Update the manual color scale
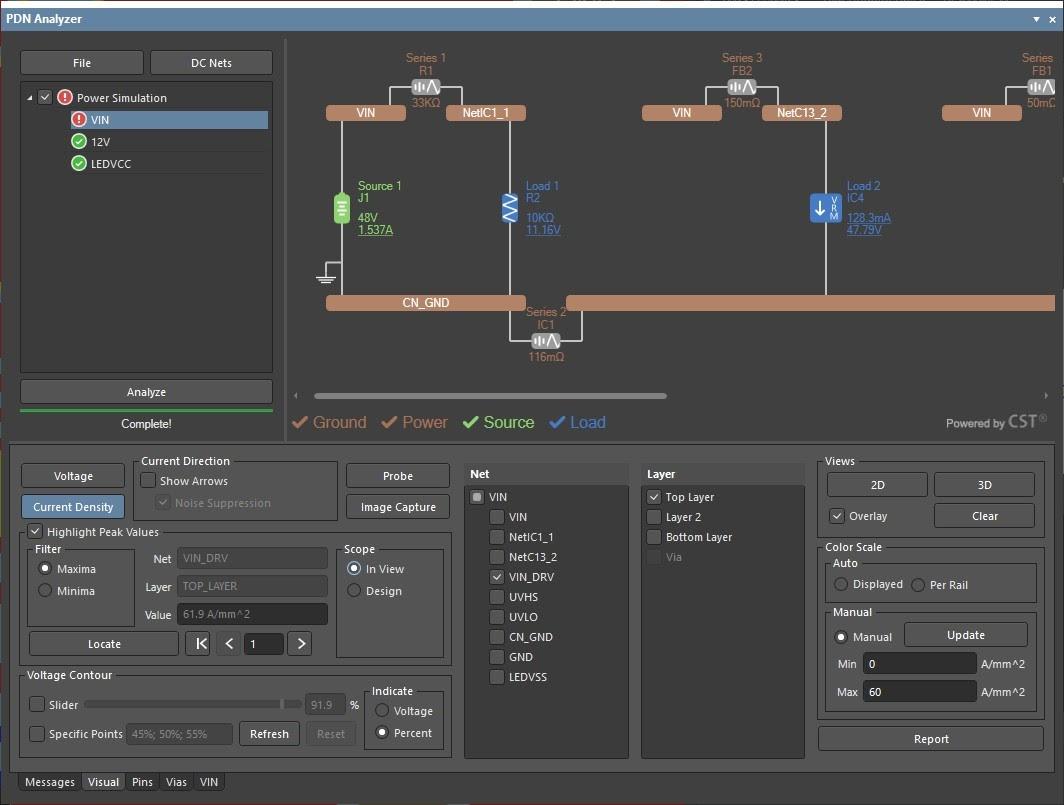 coord(965,635)
